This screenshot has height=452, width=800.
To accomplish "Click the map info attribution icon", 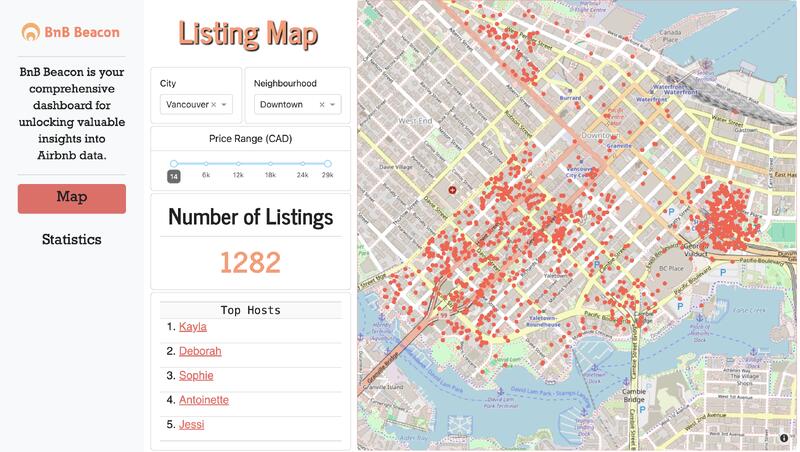I will pyautogui.click(x=785, y=438).
